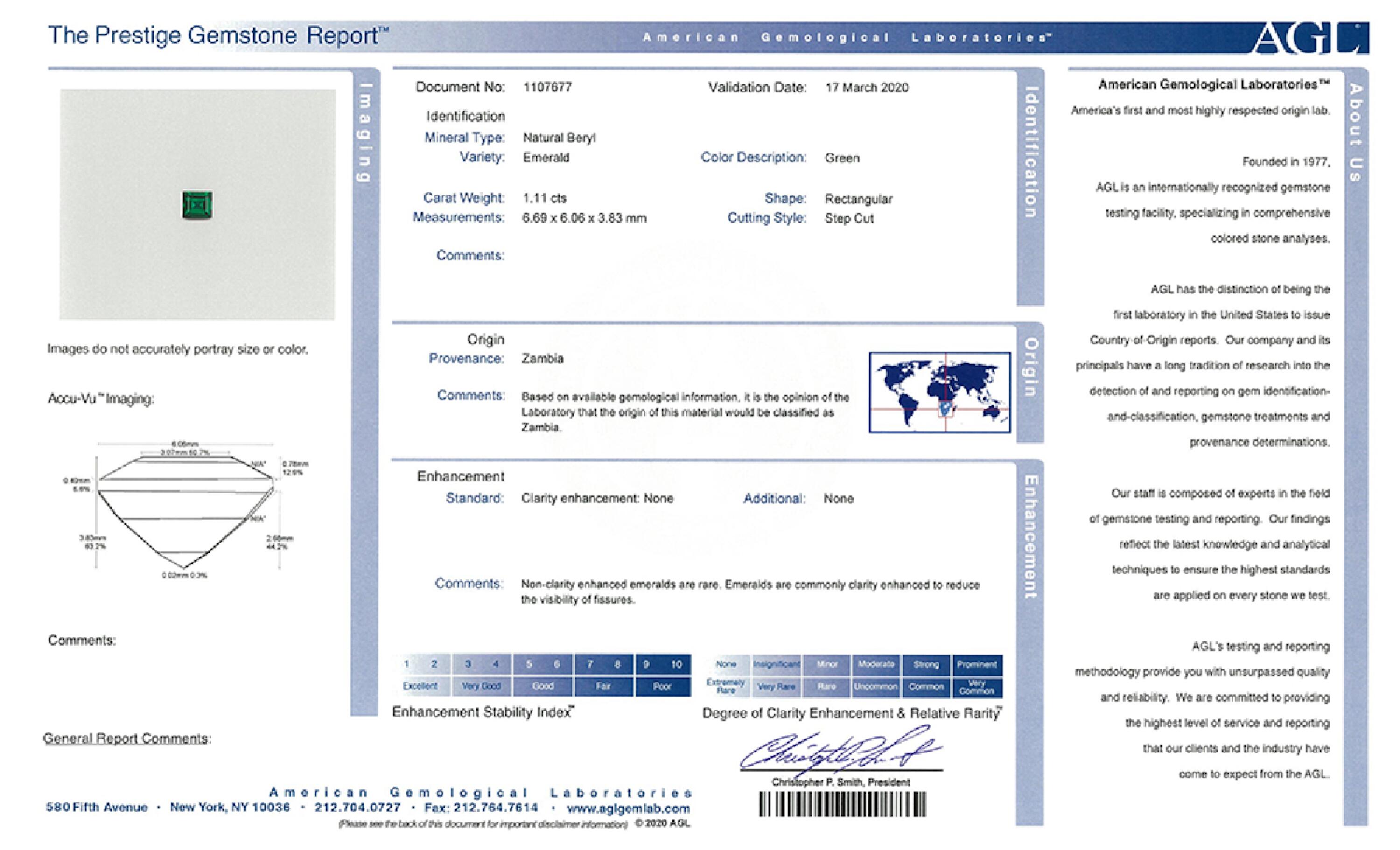Click the General Report Comments heading

coord(127,738)
